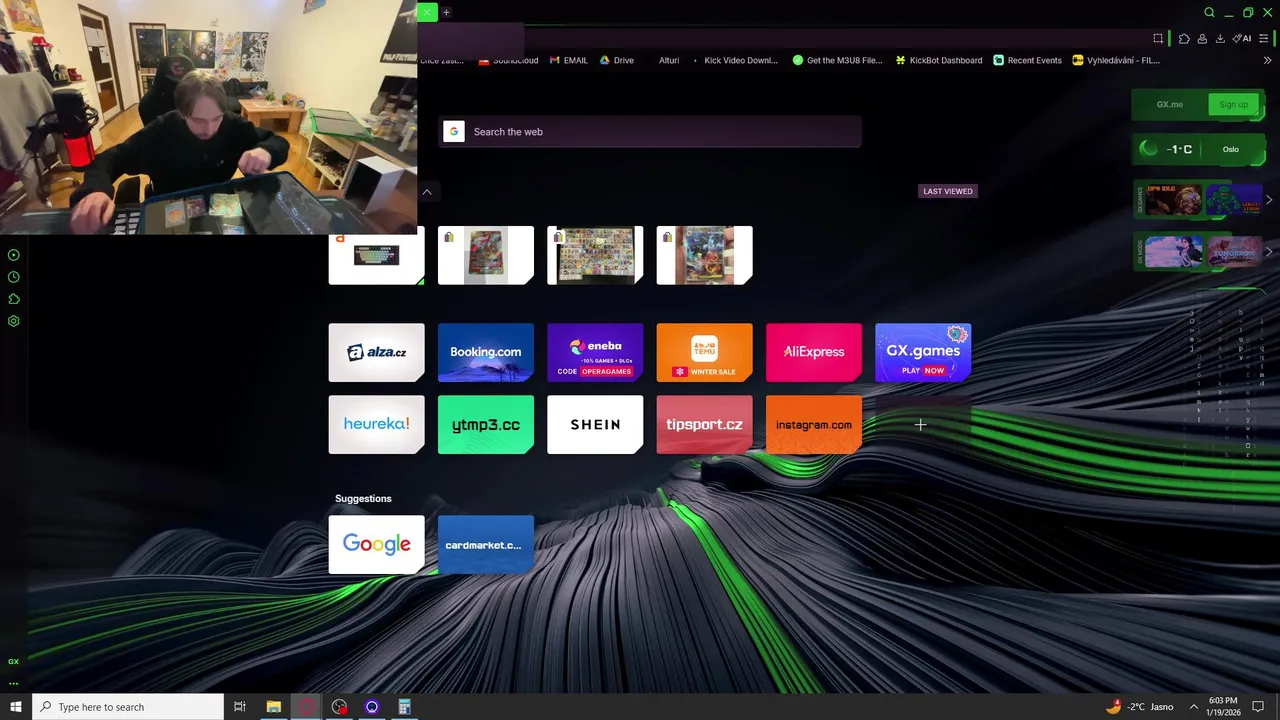Viewport: 1280px width, 720px height.
Task: Open the snapshot capture icon
Action: point(1158,38)
